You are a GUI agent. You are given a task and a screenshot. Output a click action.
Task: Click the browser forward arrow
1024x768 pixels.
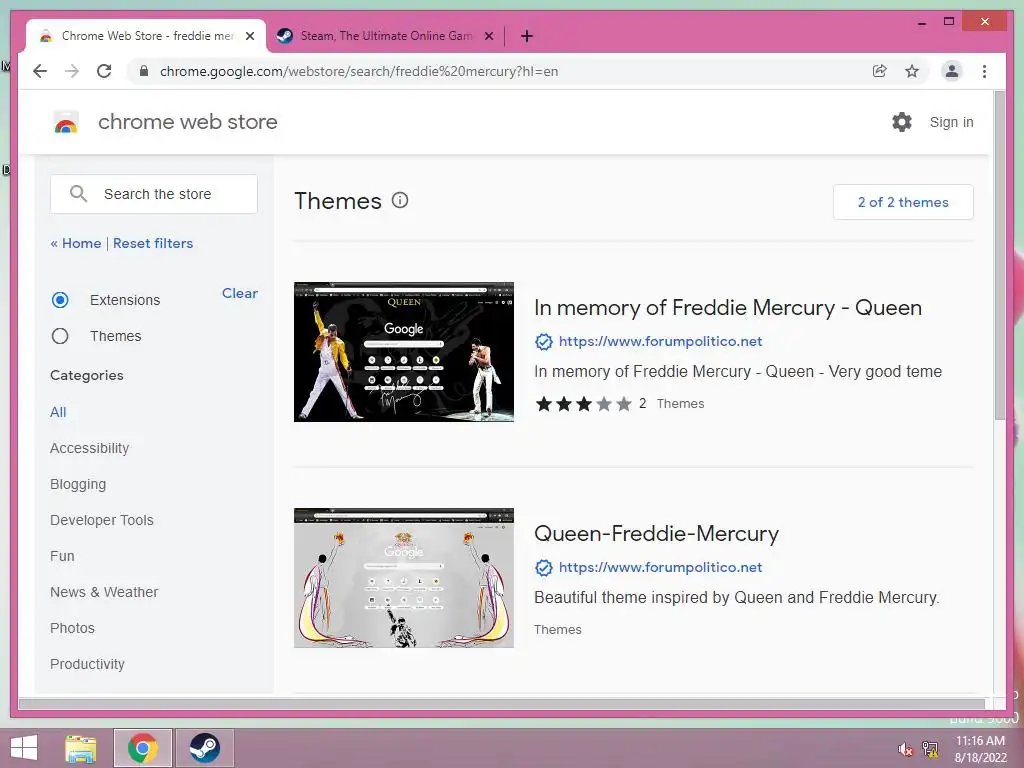coord(72,71)
